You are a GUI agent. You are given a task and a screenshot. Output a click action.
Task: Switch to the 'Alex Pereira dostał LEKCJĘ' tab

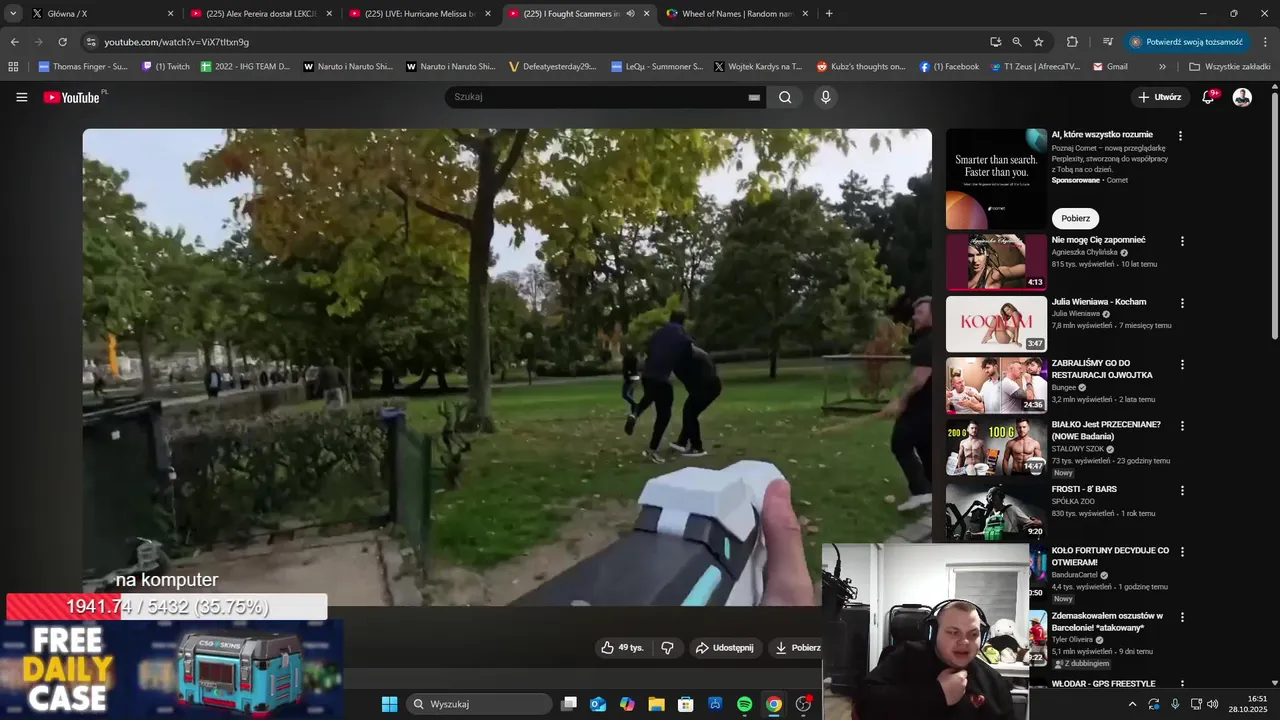click(x=262, y=14)
